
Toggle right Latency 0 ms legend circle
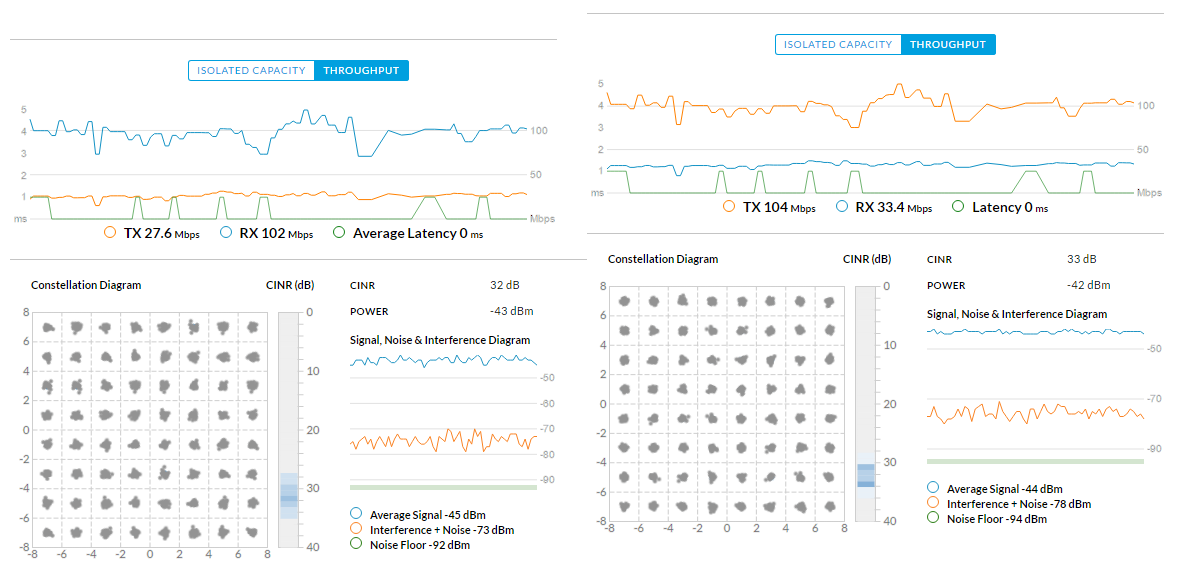point(958,207)
